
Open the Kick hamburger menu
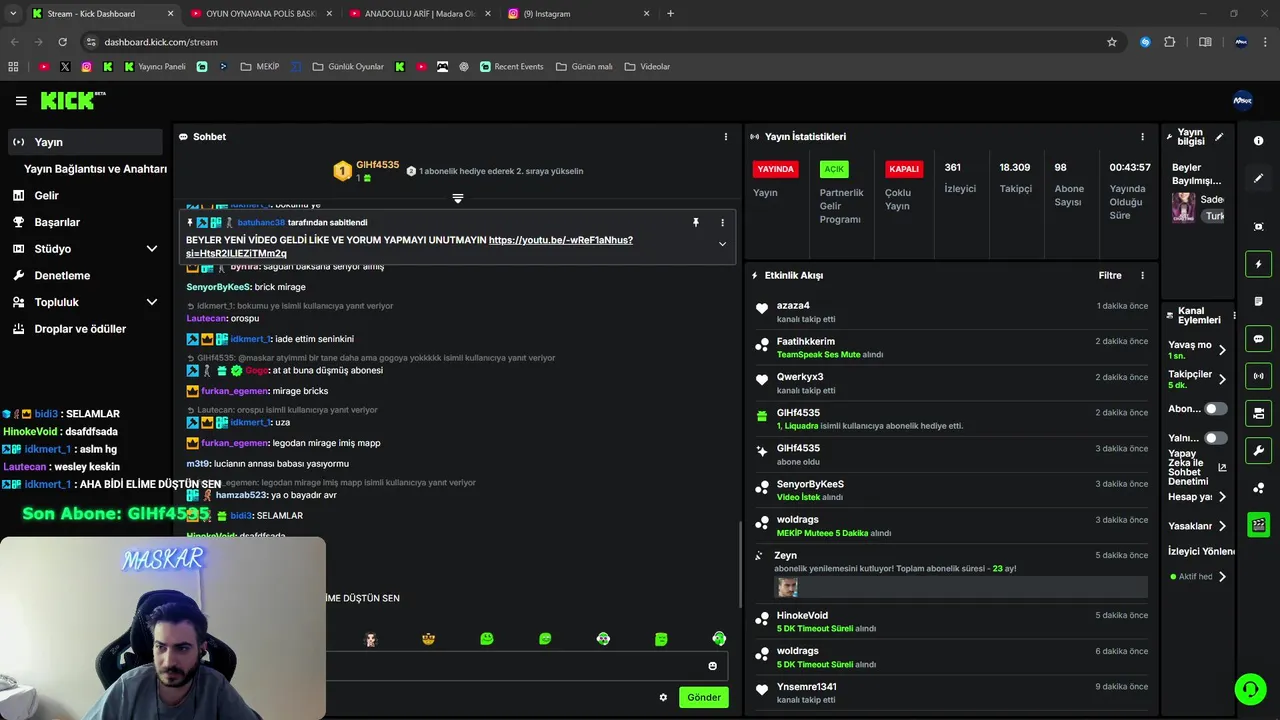coord(21,101)
